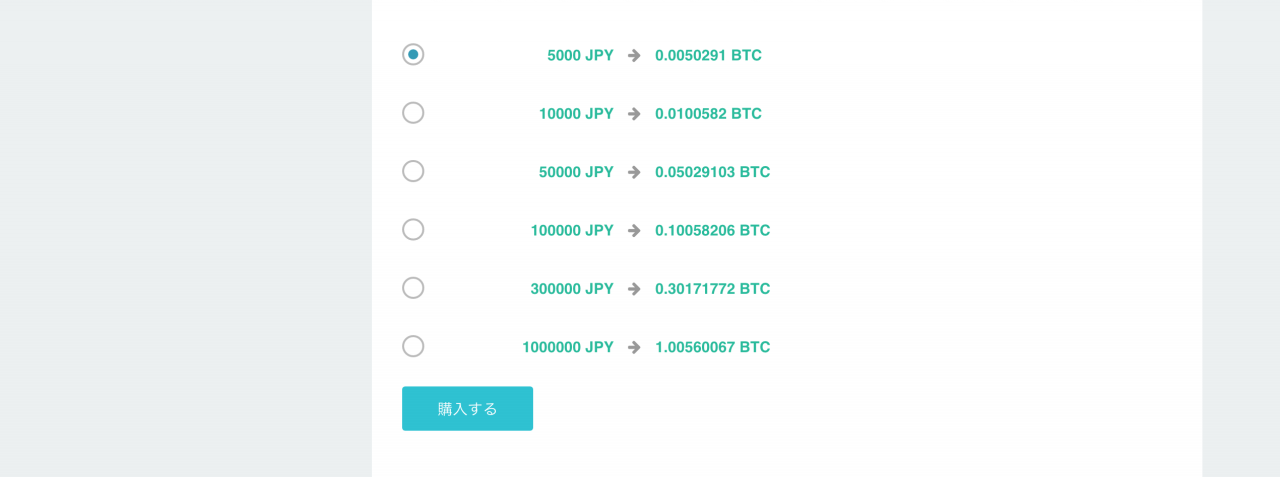The image size is (1280, 477).
Task: Click the 0.10058206 BTC amount text
Action: [712, 230]
